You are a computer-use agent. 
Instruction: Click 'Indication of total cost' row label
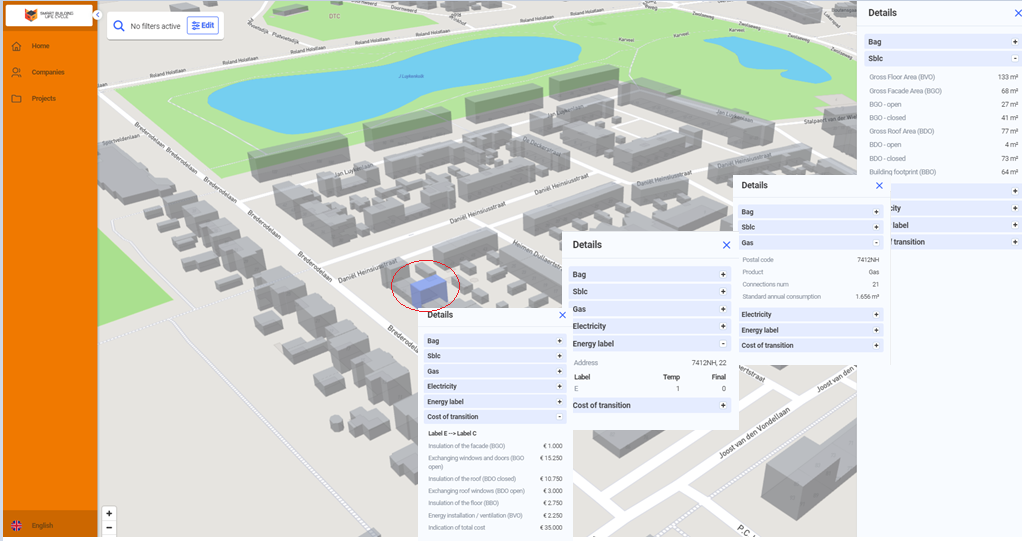pos(456,528)
